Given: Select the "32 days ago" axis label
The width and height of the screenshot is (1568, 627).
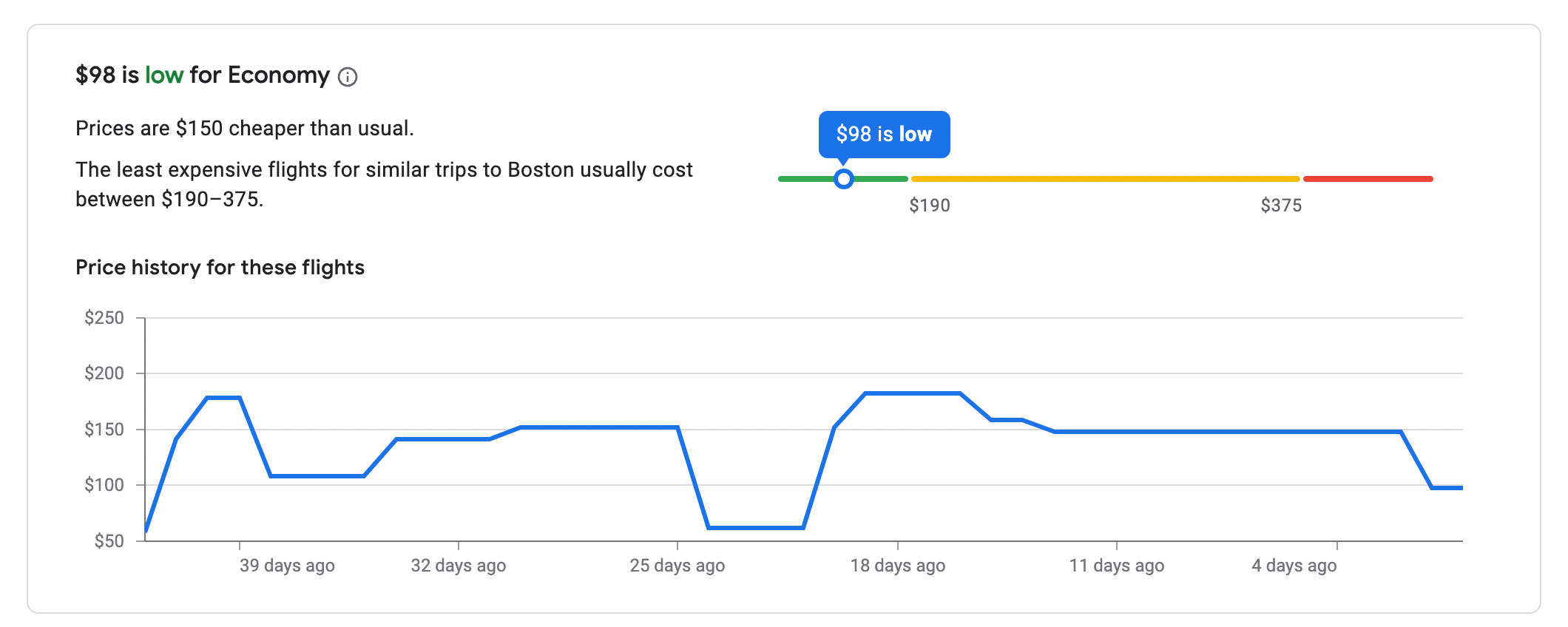Looking at the screenshot, I should click(x=459, y=566).
